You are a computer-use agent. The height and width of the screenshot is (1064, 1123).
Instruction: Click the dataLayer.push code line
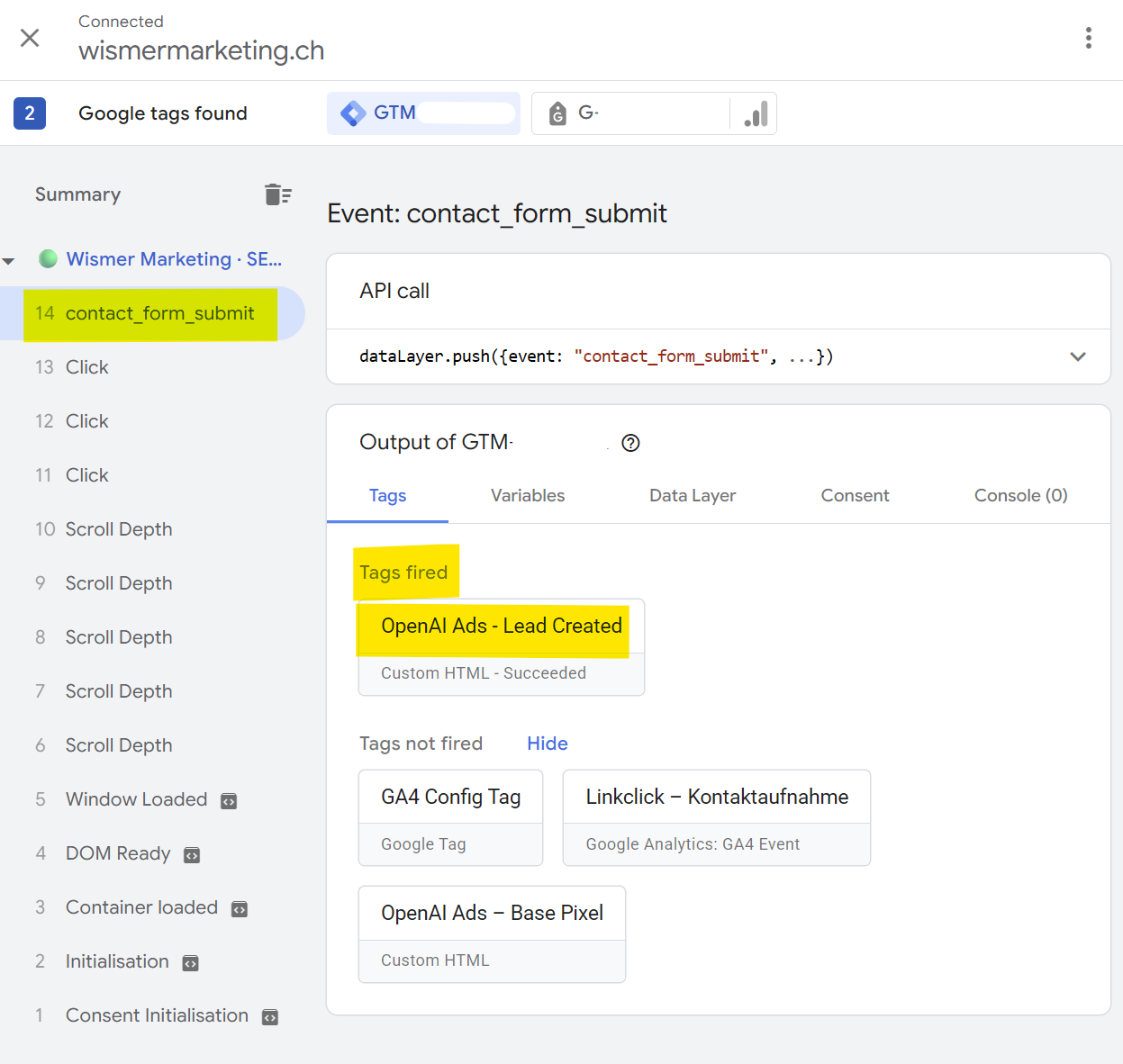pyautogui.click(x=596, y=356)
